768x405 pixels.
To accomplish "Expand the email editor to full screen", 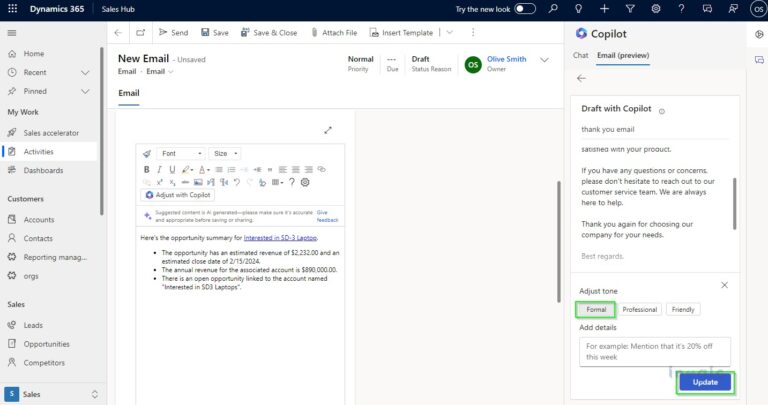I will [x=328, y=130].
